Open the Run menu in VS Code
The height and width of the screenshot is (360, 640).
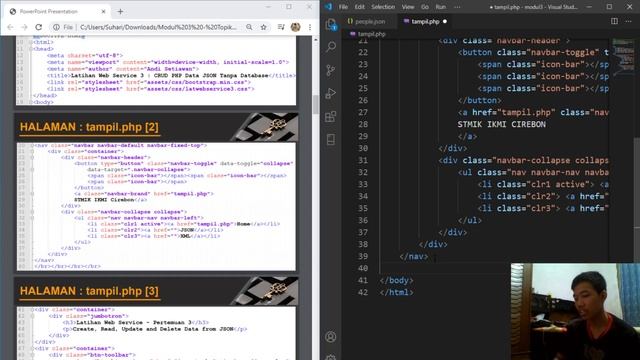[441, 7]
